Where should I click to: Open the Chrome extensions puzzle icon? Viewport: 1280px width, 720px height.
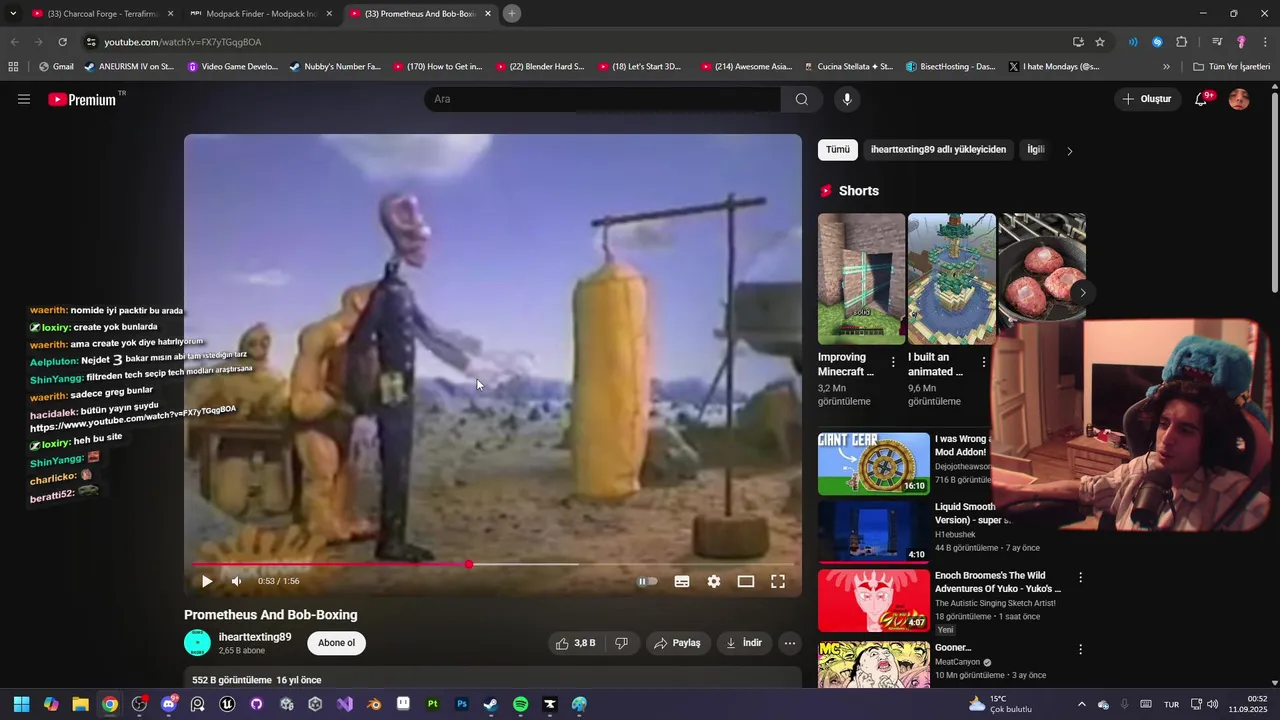tap(1182, 42)
